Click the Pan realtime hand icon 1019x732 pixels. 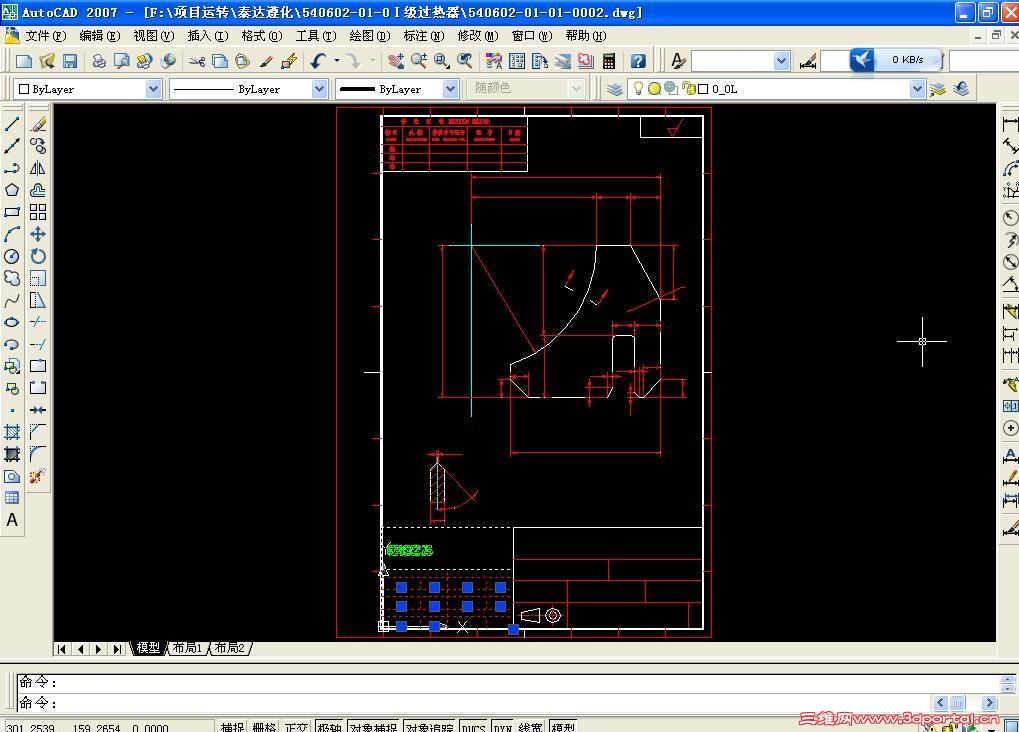tap(395, 61)
